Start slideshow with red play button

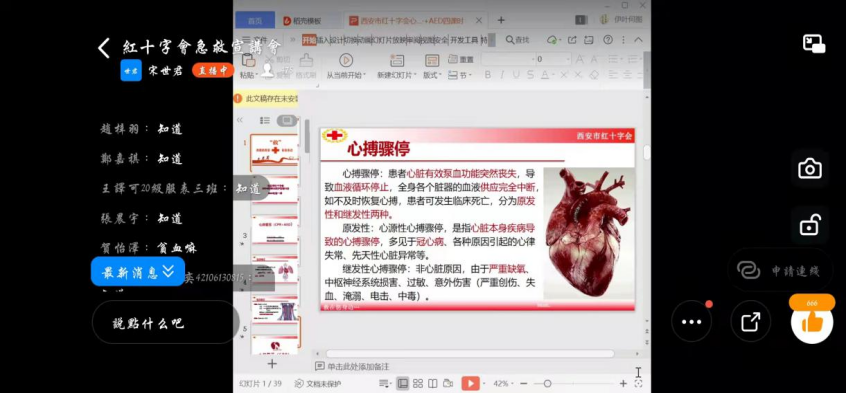pyautogui.click(x=470, y=383)
